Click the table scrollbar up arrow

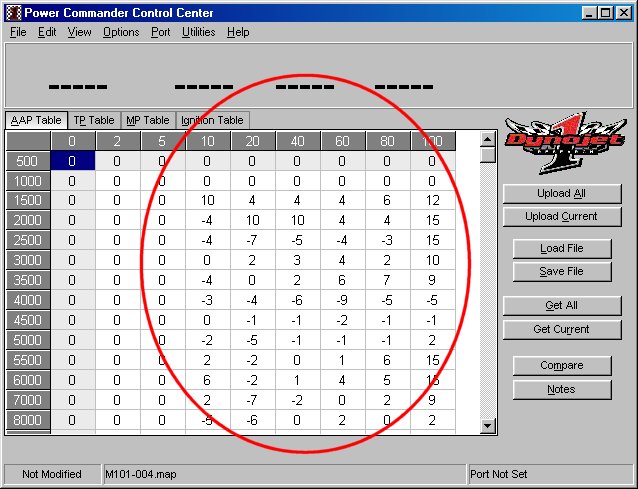(487, 140)
